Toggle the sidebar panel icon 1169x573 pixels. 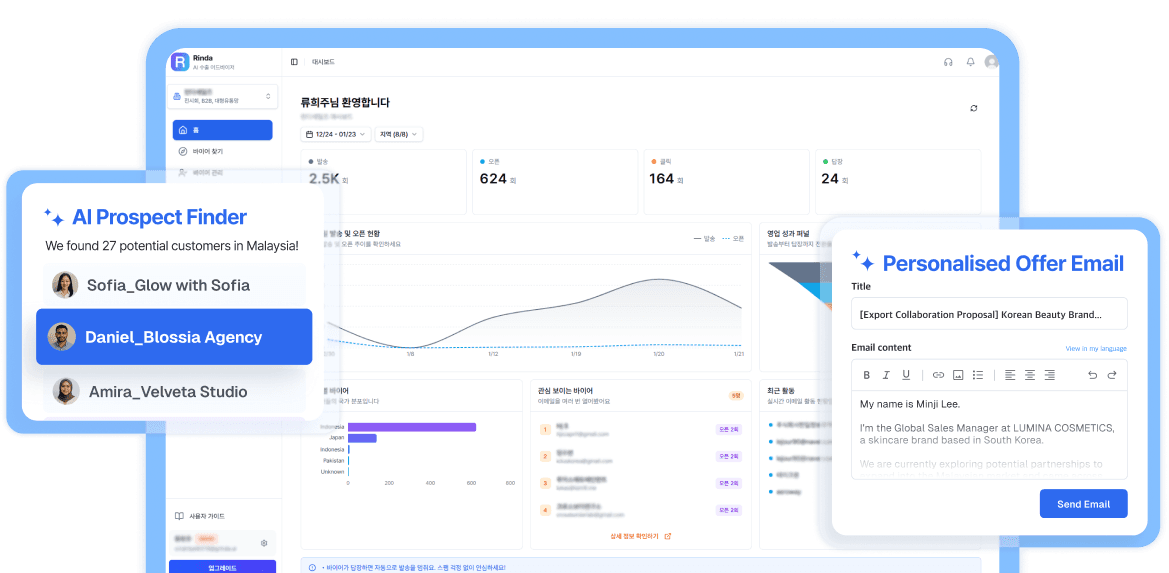[294, 62]
